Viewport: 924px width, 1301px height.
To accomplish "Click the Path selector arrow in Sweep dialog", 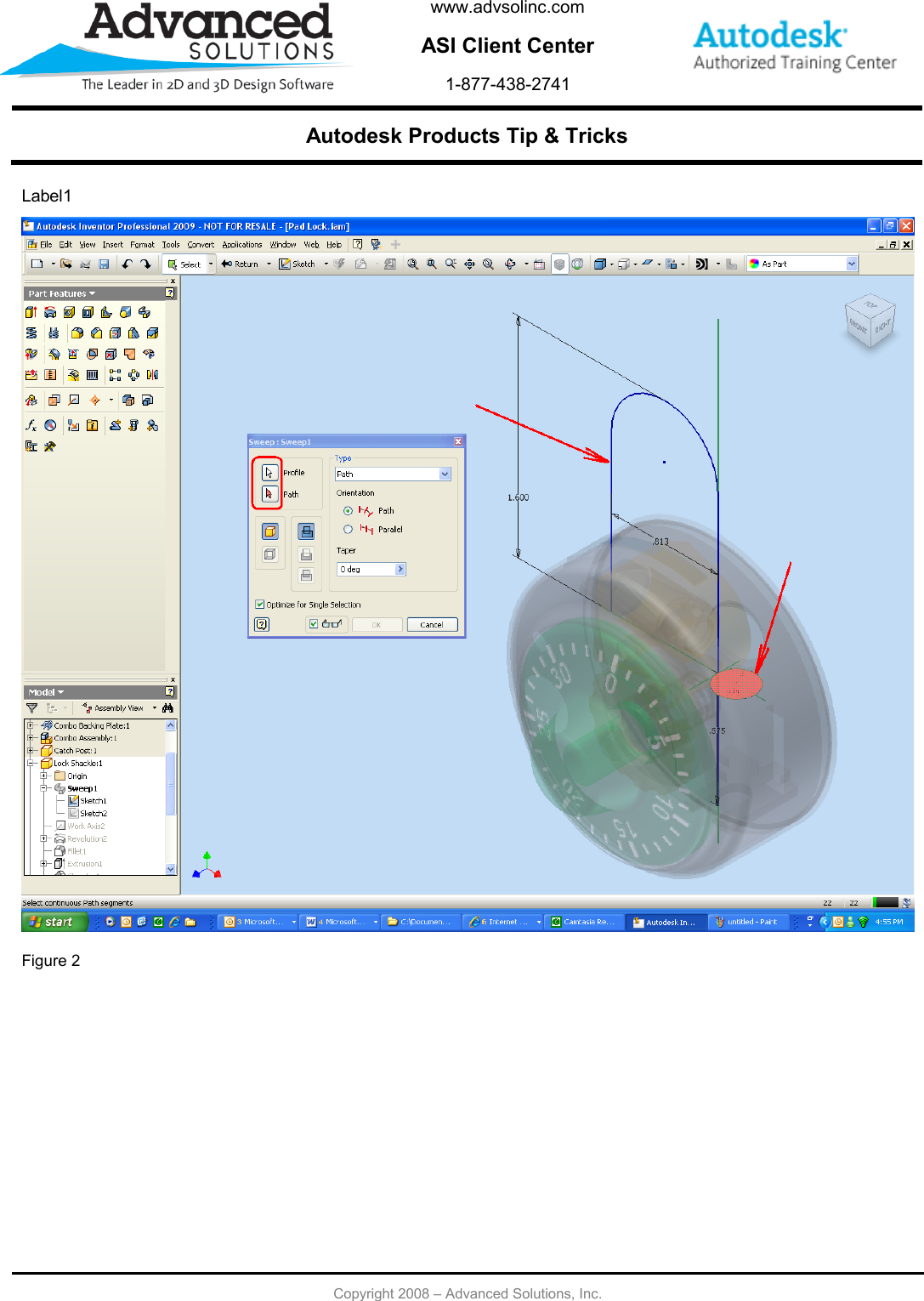I will tap(269, 493).
